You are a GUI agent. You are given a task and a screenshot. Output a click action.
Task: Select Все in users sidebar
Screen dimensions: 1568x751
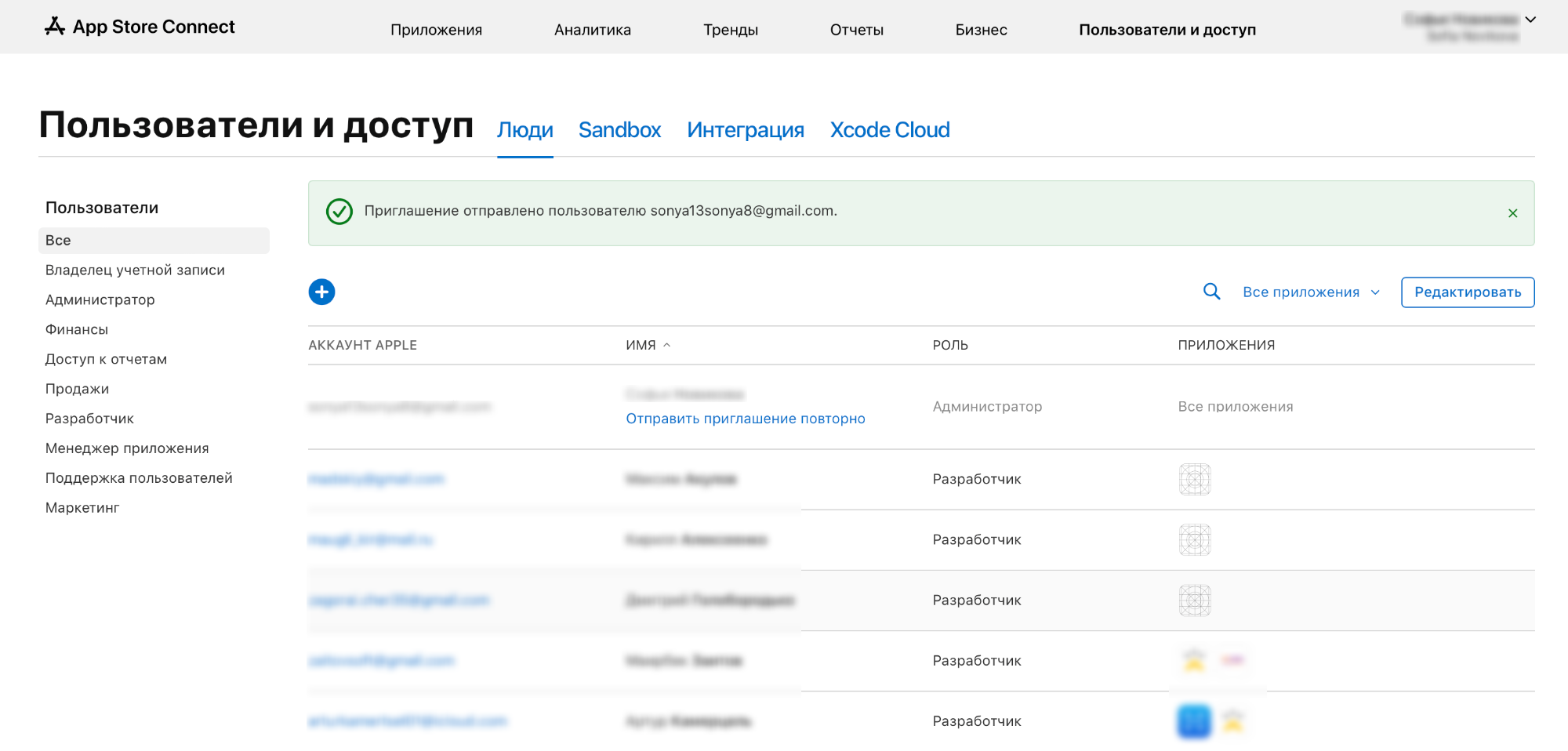pyautogui.click(x=154, y=241)
